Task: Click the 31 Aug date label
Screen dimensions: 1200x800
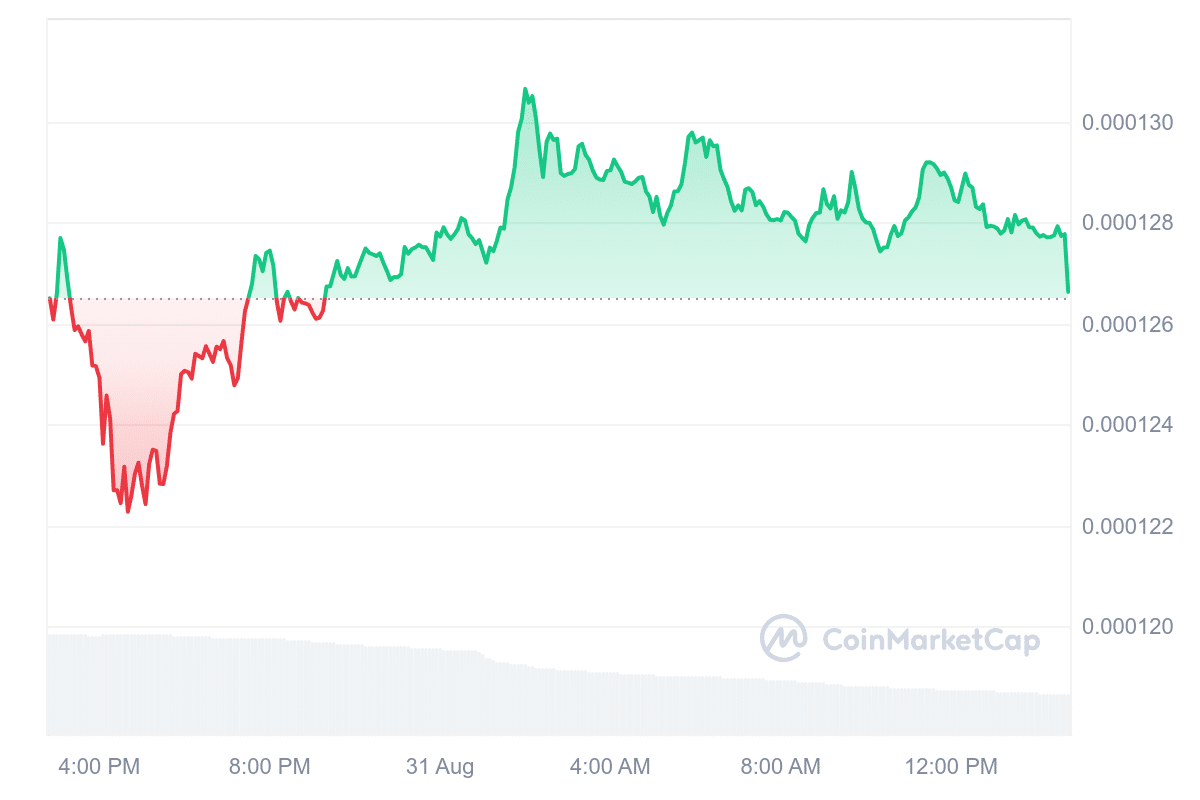Action: (440, 767)
